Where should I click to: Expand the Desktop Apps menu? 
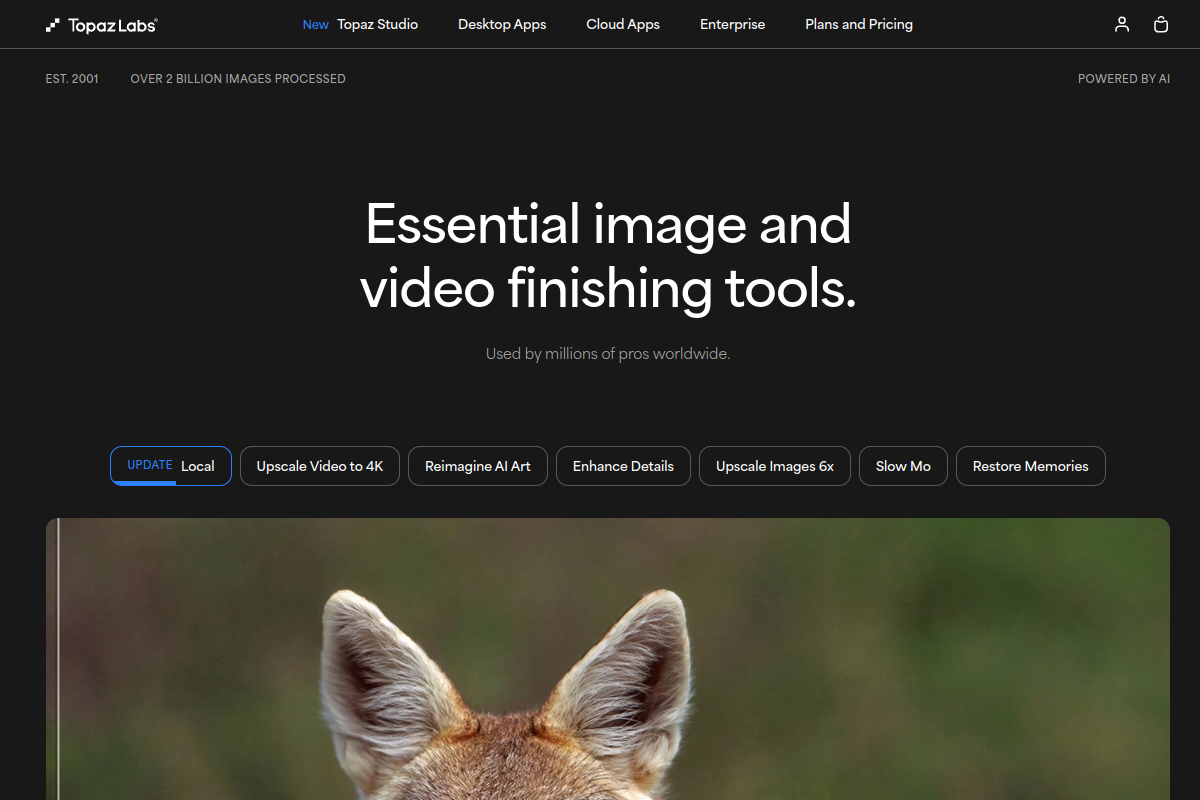(502, 24)
